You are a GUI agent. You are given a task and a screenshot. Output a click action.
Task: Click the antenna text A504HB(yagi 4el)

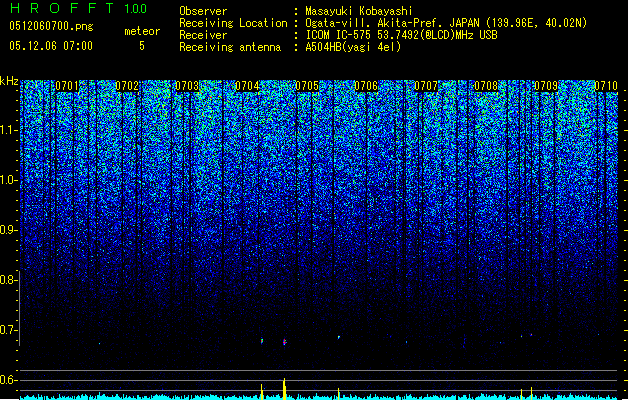[x=353, y=47]
